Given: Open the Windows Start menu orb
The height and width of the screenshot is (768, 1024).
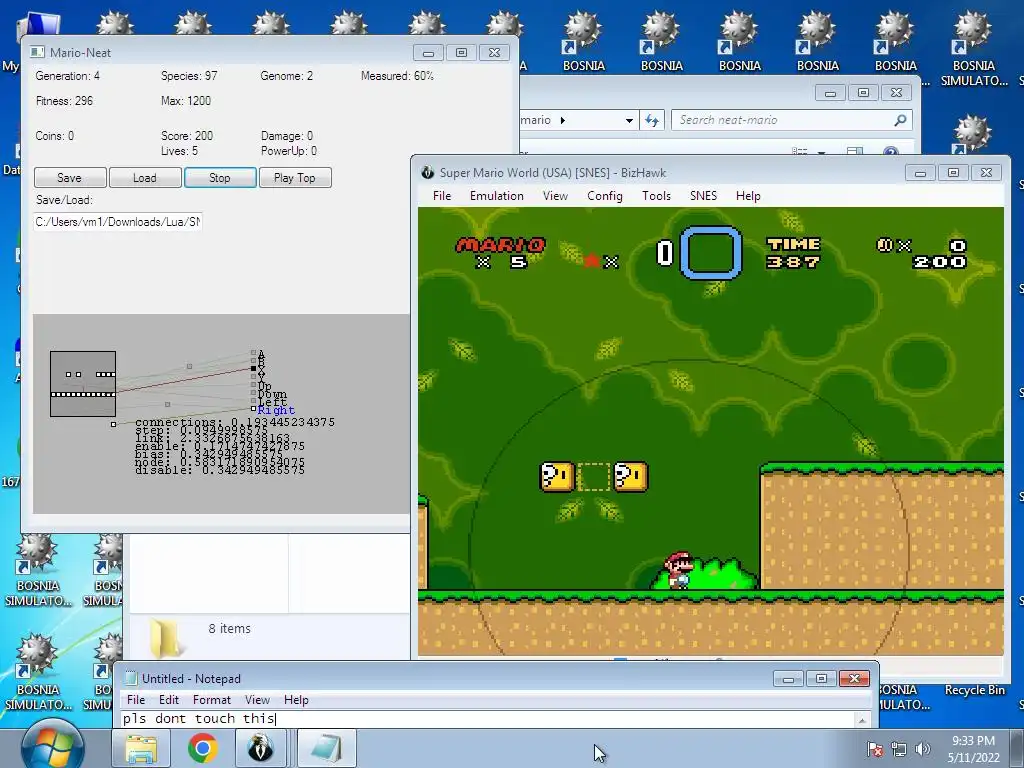Looking at the screenshot, I should coord(52,747).
